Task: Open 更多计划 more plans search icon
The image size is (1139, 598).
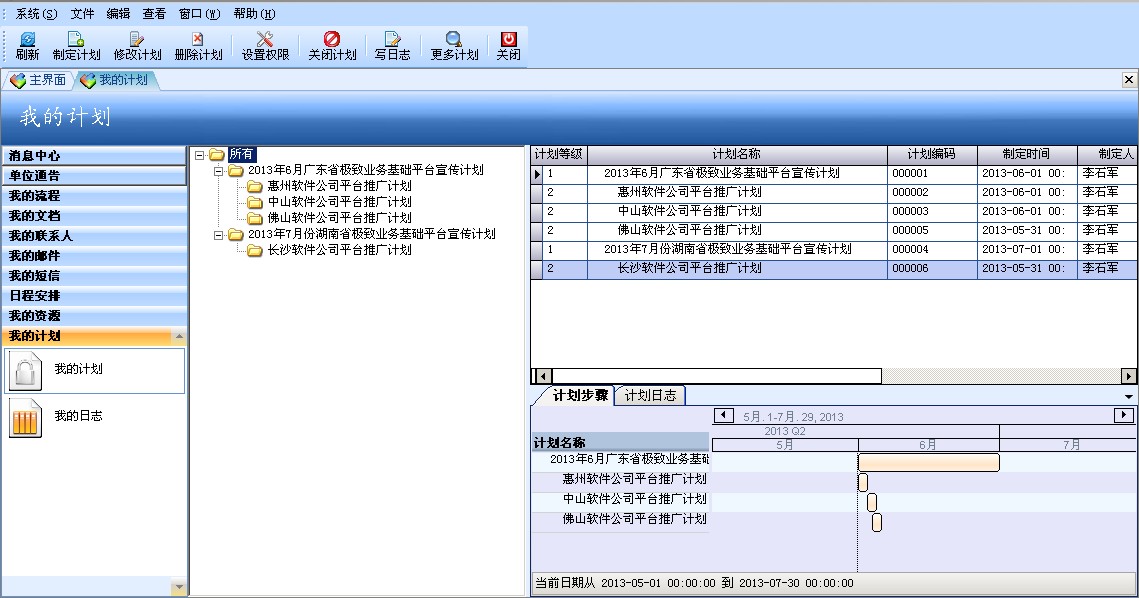Action: click(454, 39)
